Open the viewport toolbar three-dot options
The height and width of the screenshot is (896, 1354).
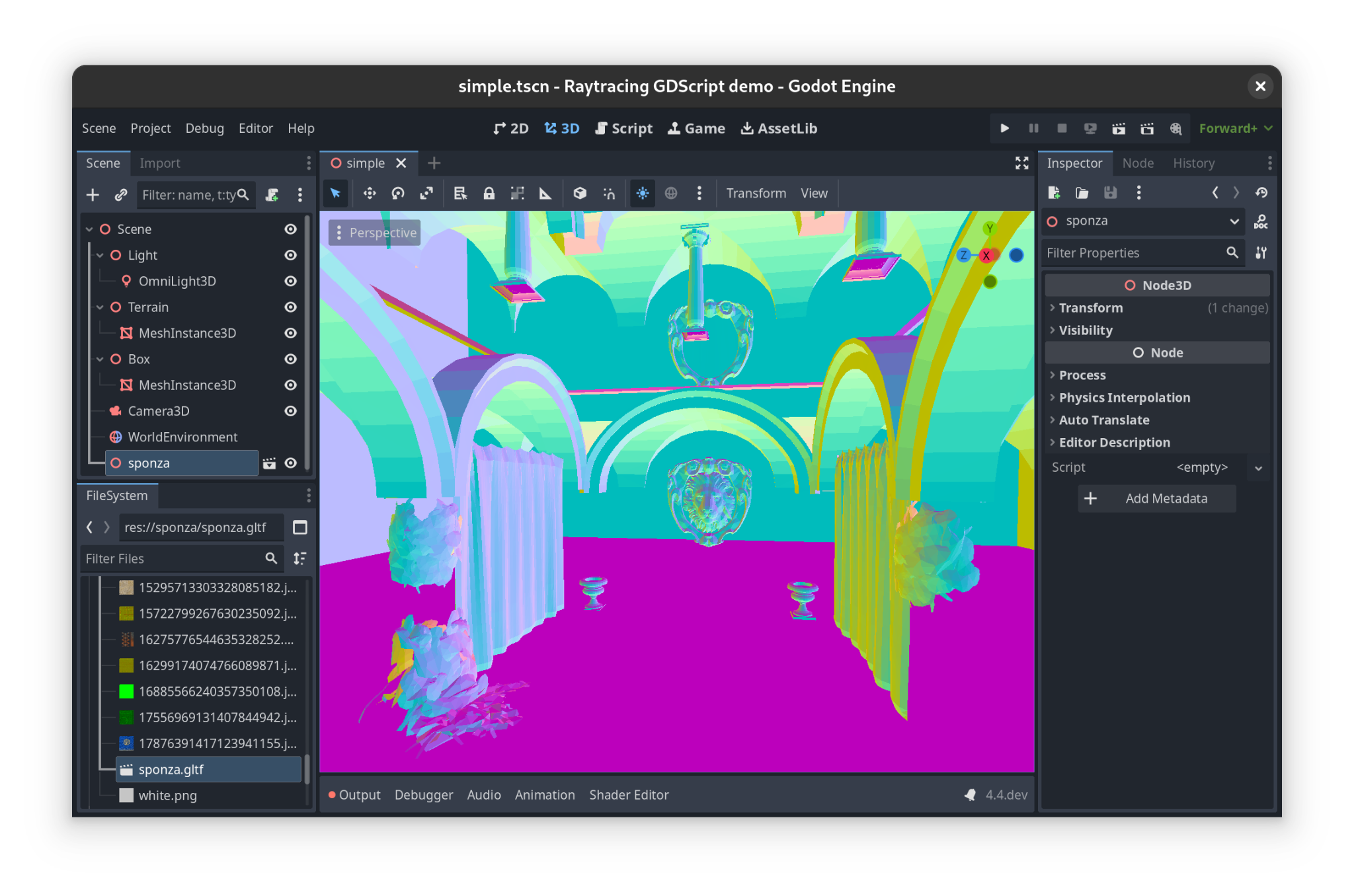tap(699, 193)
